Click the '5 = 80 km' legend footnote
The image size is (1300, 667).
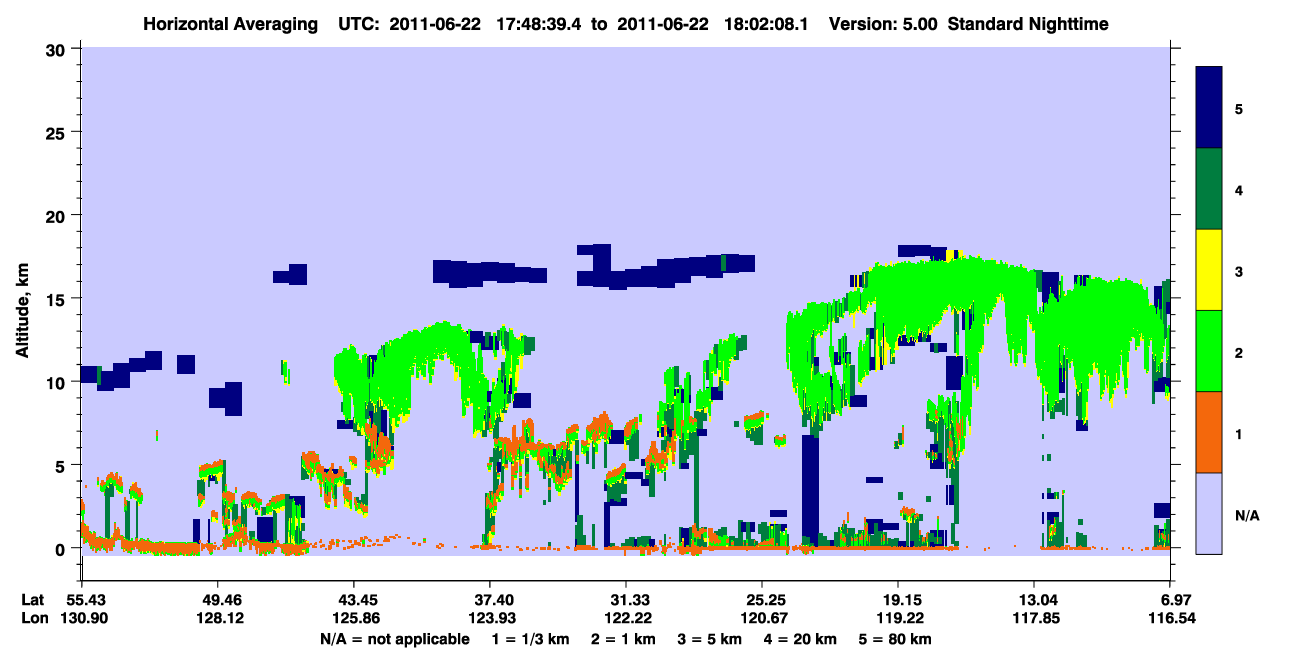[x=898, y=639]
